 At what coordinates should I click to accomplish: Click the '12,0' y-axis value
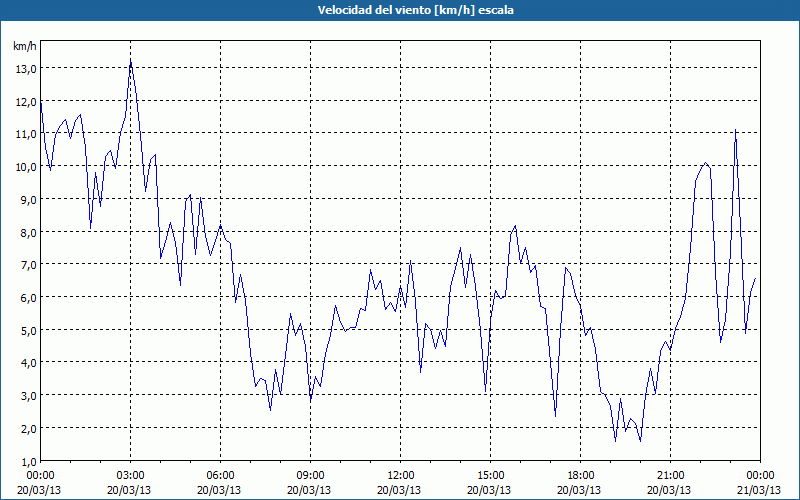(26, 102)
